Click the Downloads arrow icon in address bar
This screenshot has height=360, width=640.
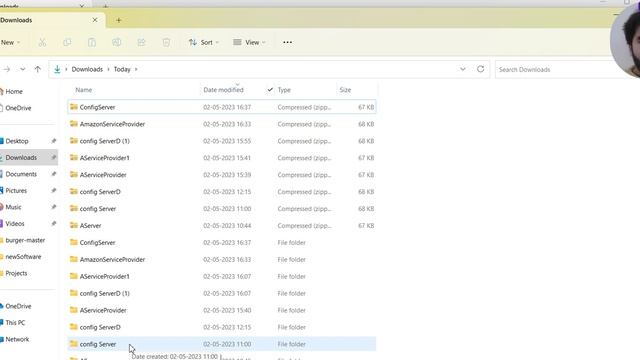click(x=57, y=69)
